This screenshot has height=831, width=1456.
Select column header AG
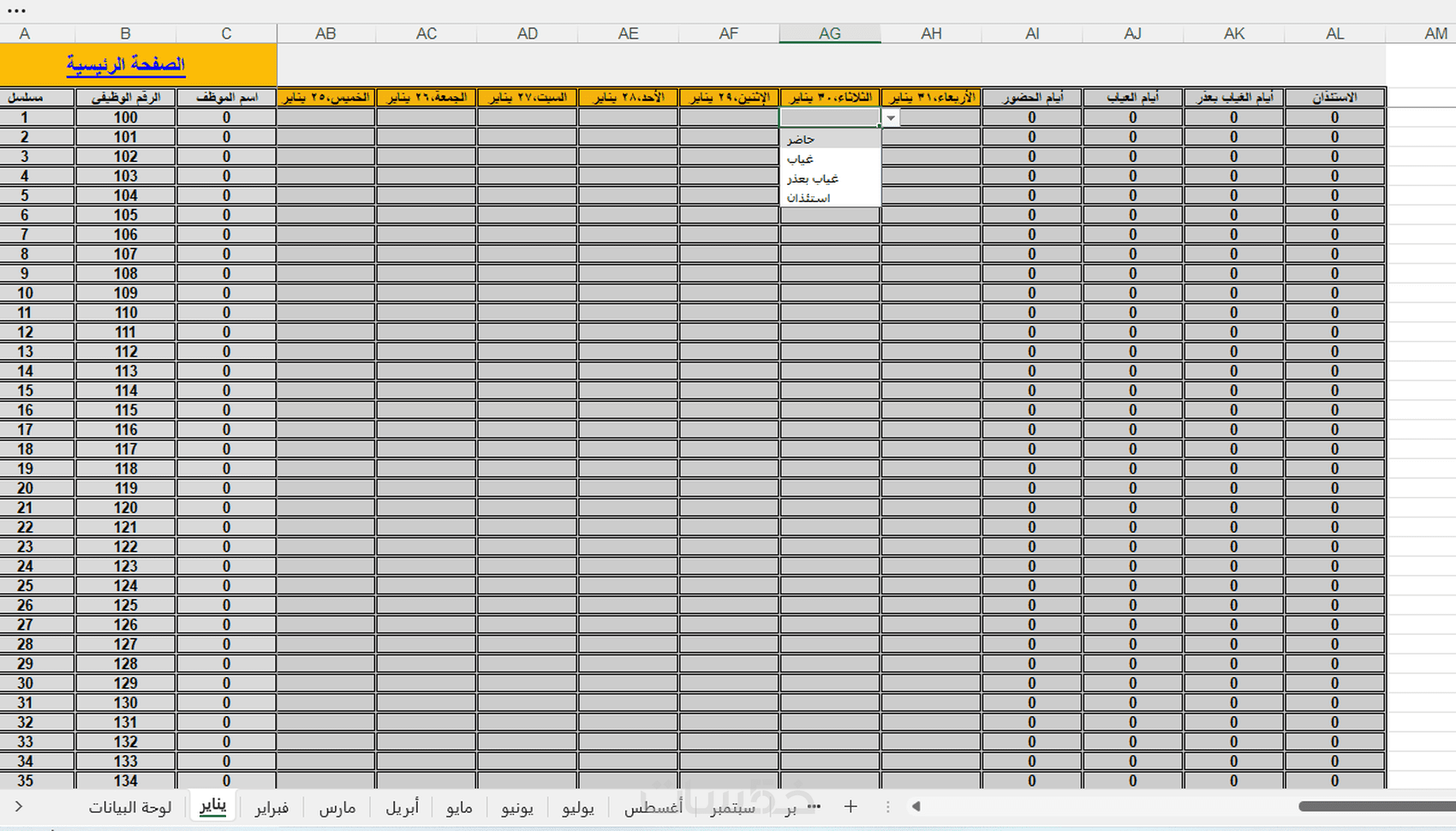[830, 33]
